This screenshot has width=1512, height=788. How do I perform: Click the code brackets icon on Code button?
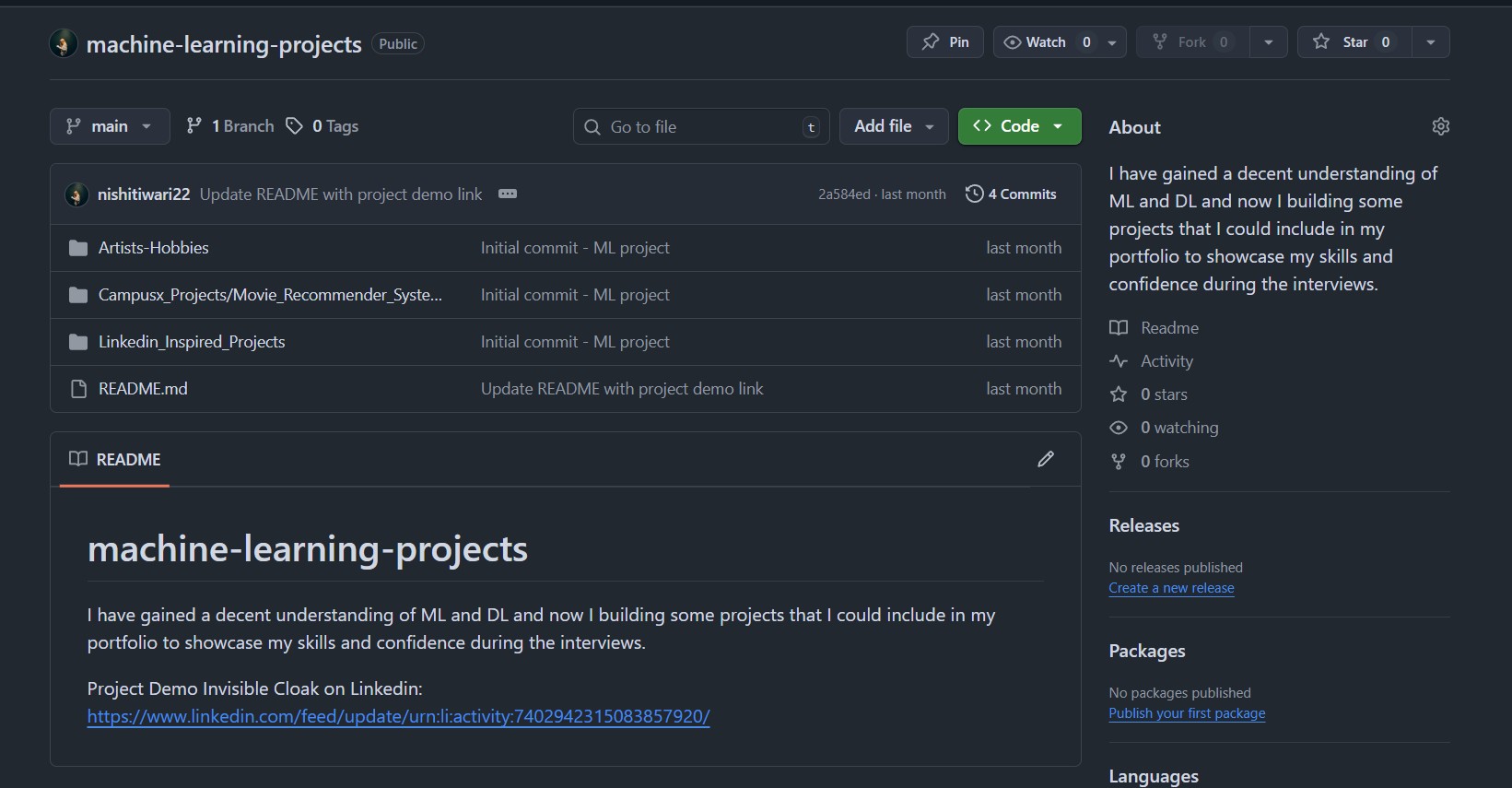[982, 126]
